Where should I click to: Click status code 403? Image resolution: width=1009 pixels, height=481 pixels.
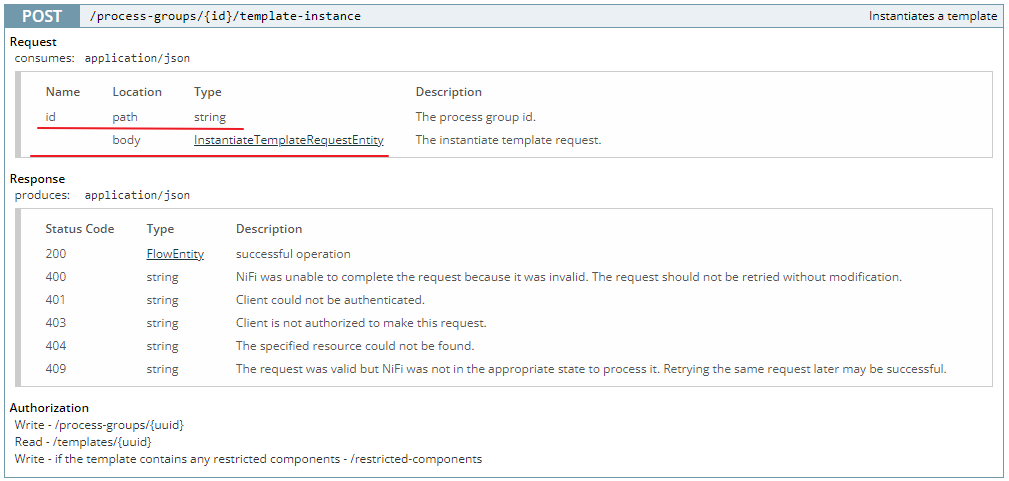56,323
